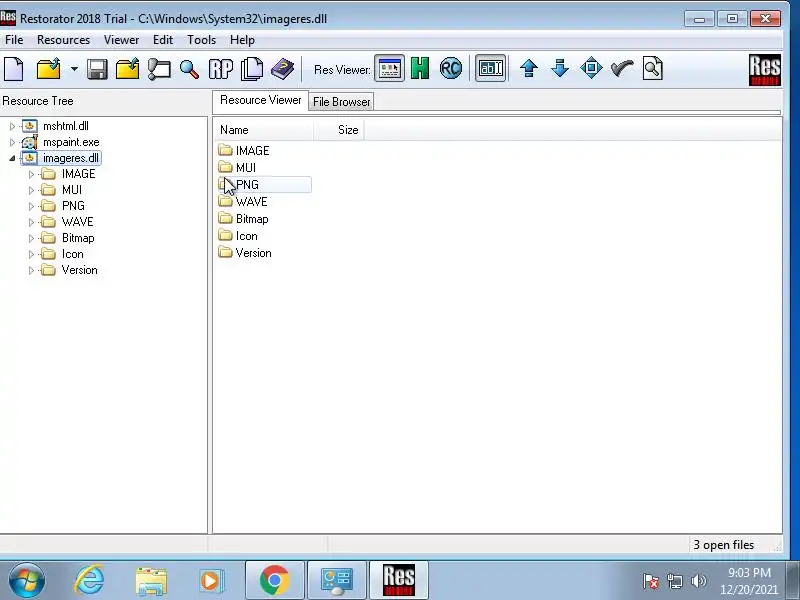Click the volume speaker tray icon
The image size is (800, 600).
(x=698, y=581)
